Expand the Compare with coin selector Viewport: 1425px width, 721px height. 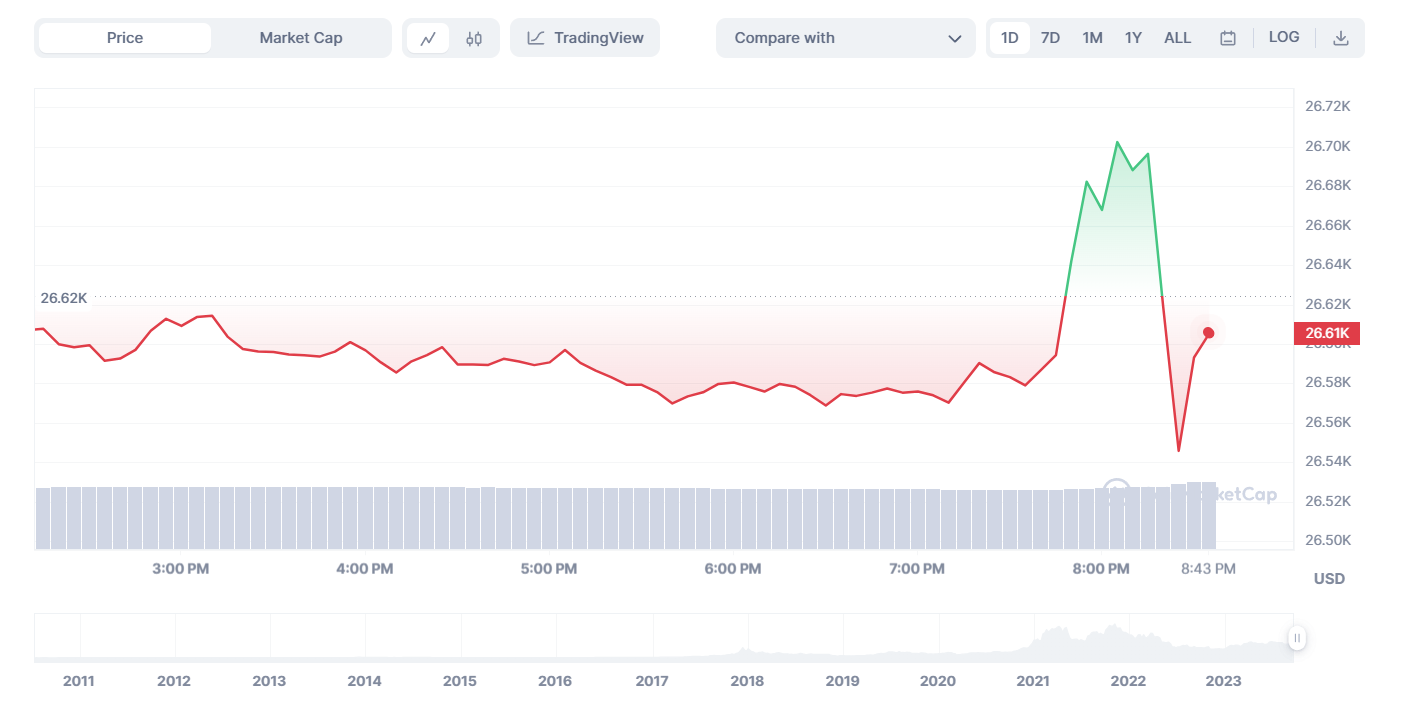point(845,37)
